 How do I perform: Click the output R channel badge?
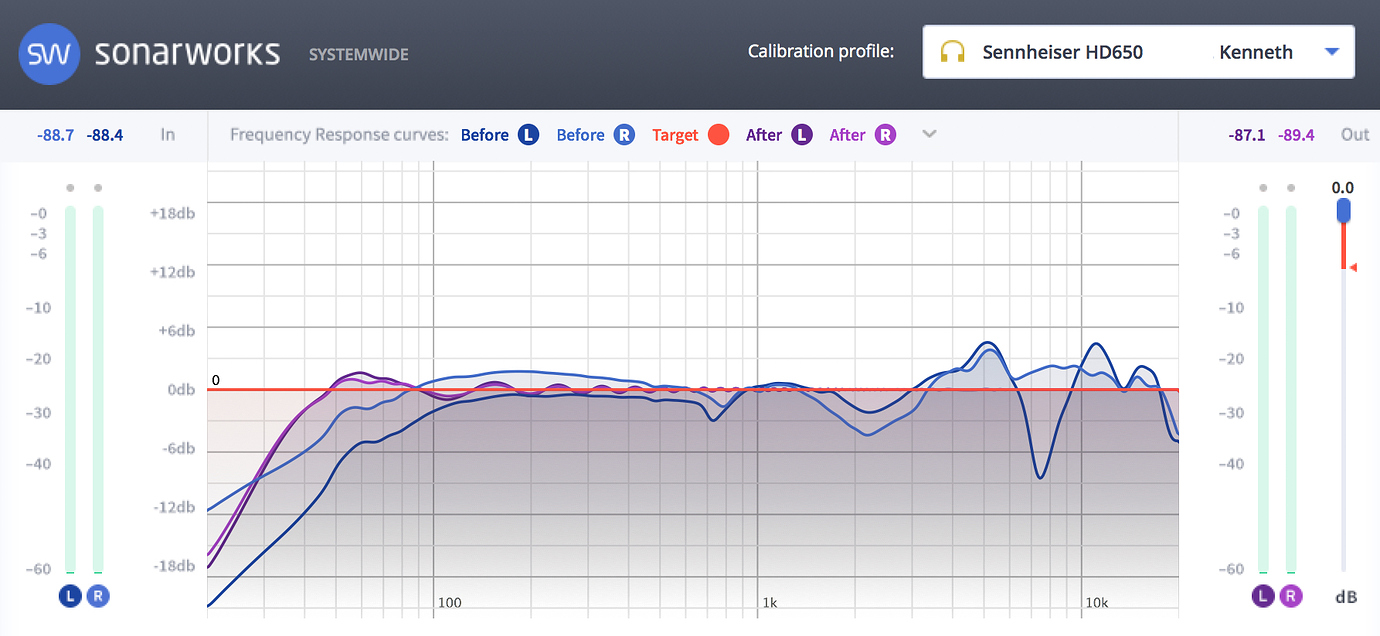coord(1292,596)
